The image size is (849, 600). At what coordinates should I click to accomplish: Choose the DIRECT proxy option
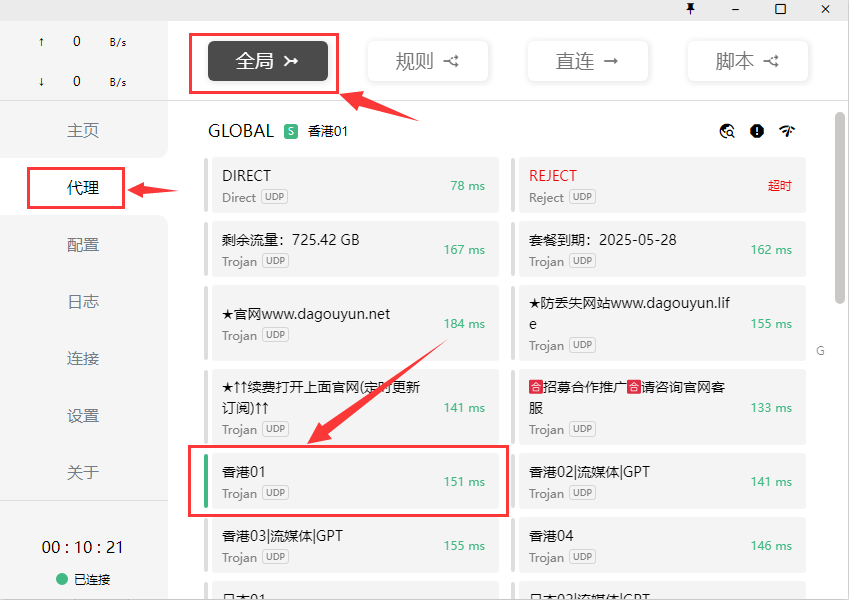point(350,185)
